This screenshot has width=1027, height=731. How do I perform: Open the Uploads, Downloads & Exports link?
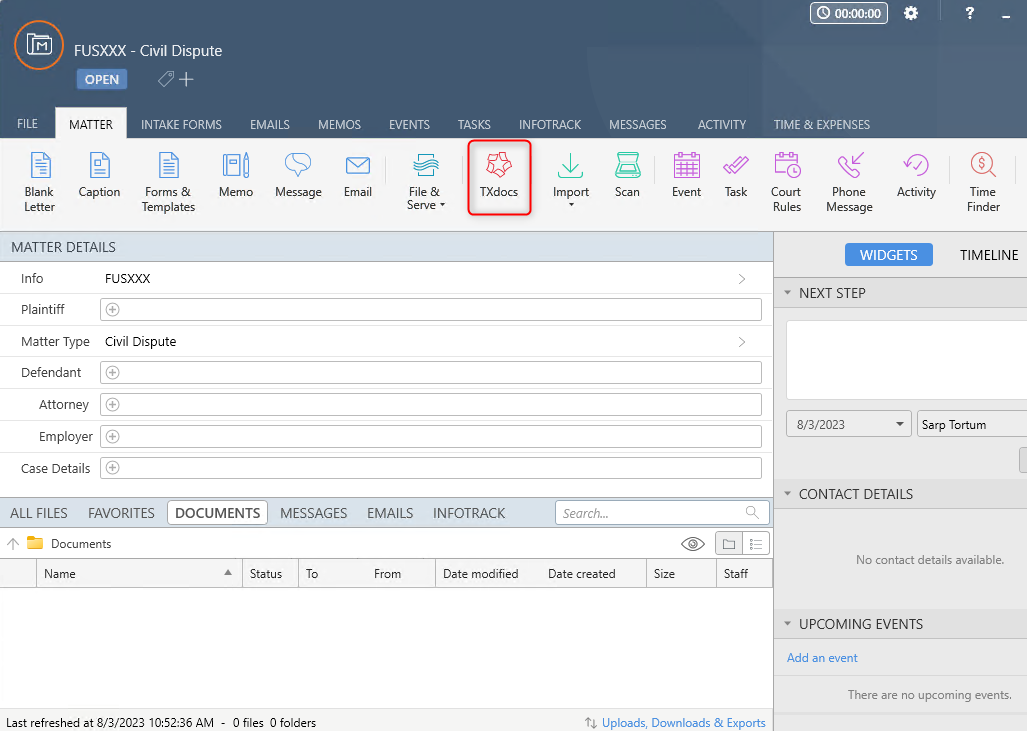[x=682, y=723]
